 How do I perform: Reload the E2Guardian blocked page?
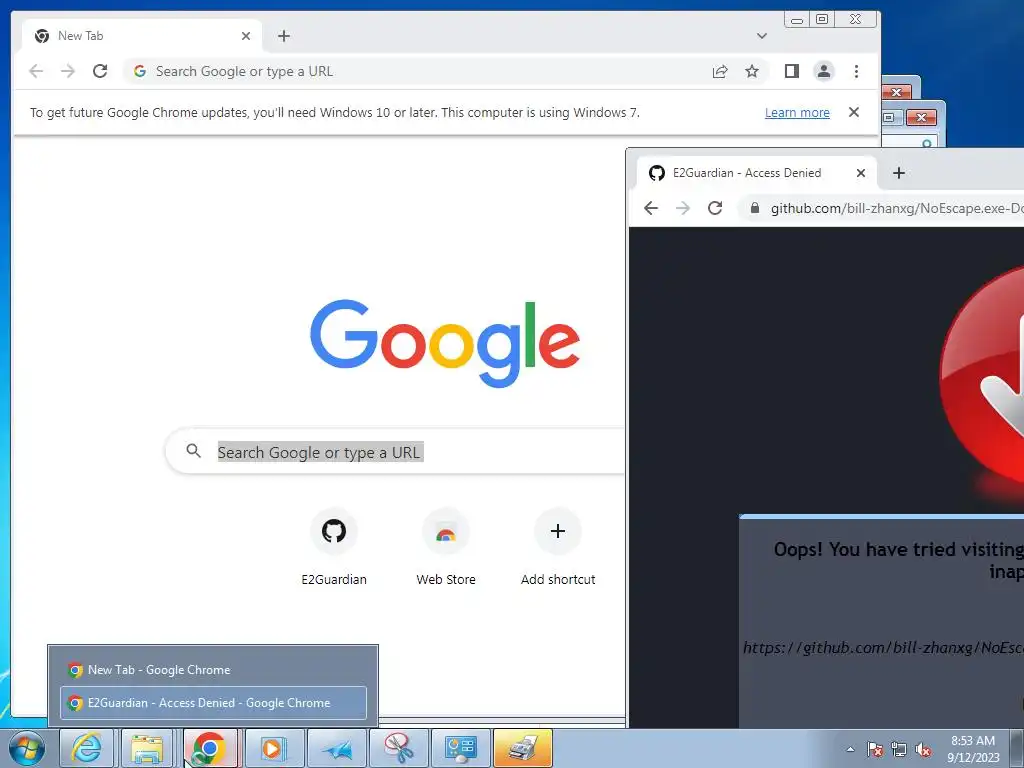715,208
